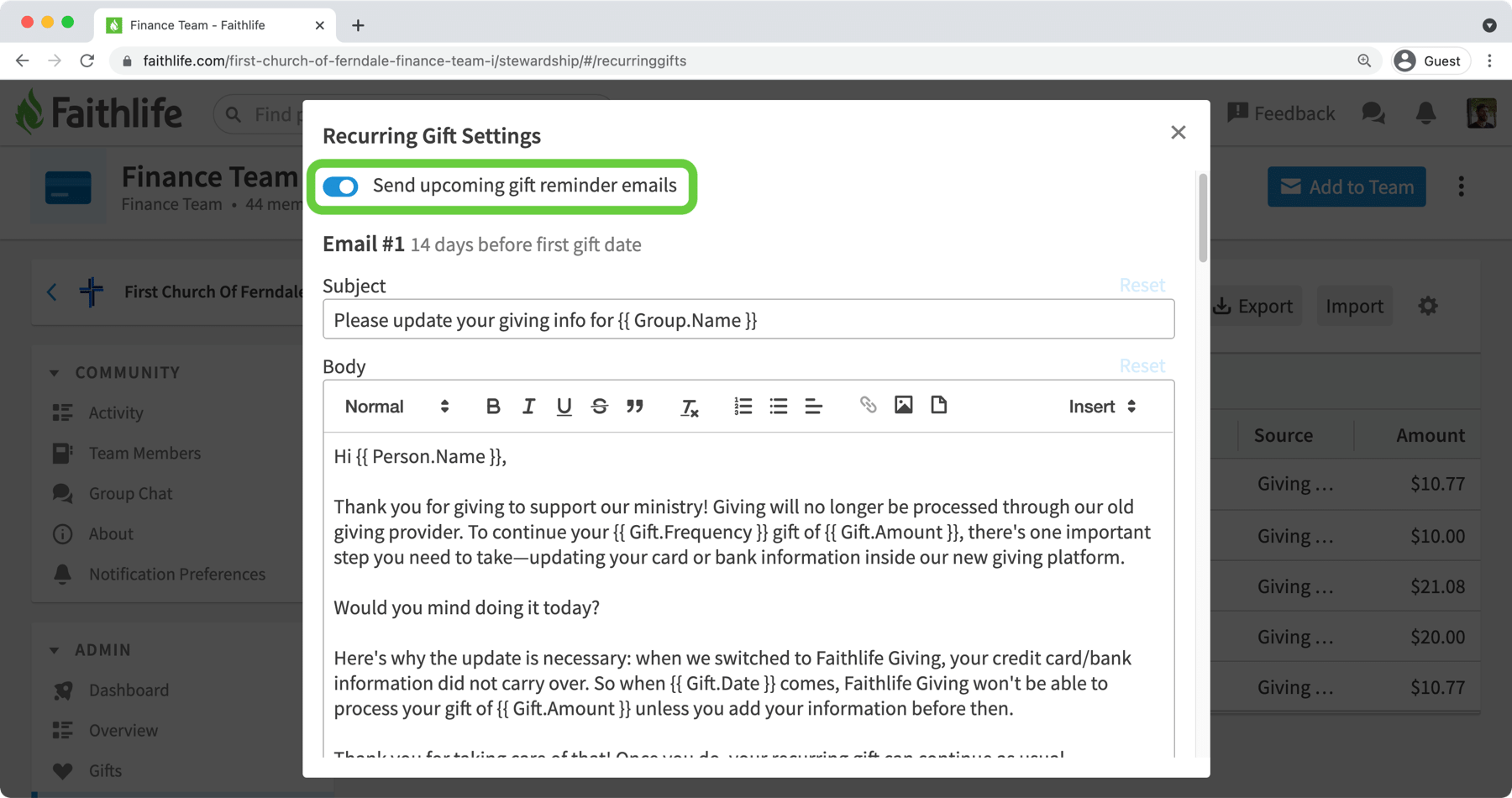Click the Export button

click(1253, 307)
